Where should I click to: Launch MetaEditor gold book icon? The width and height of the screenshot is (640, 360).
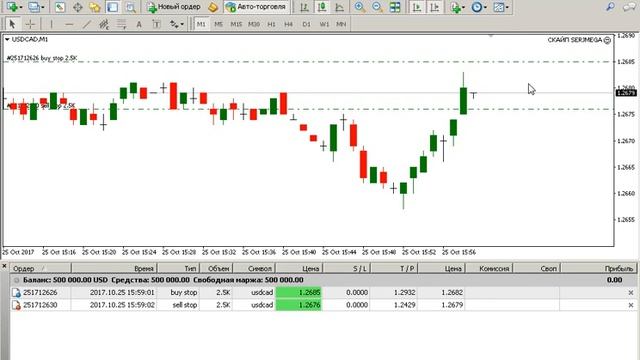tap(213, 7)
